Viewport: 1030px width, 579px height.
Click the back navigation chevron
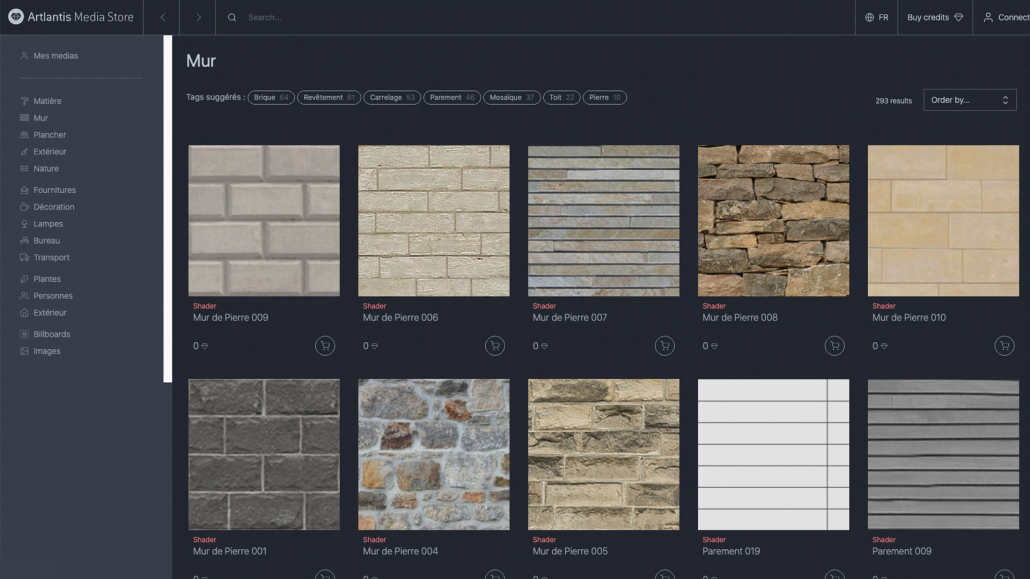coord(161,17)
